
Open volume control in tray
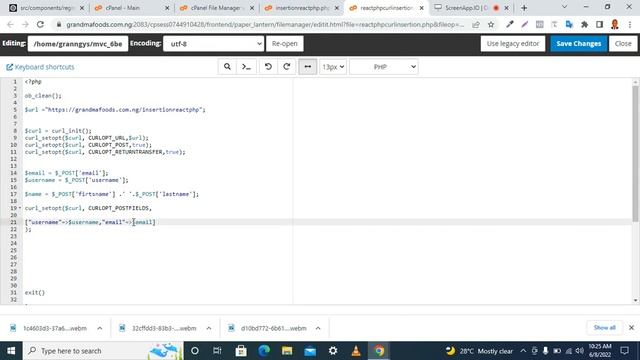point(579,351)
